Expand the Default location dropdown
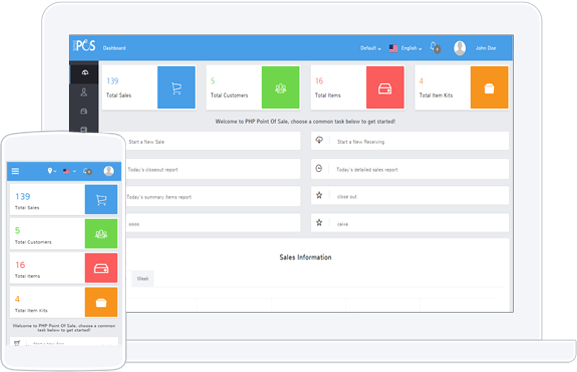The width and height of the screenshot is (577, 372). (x=370, y=48)
